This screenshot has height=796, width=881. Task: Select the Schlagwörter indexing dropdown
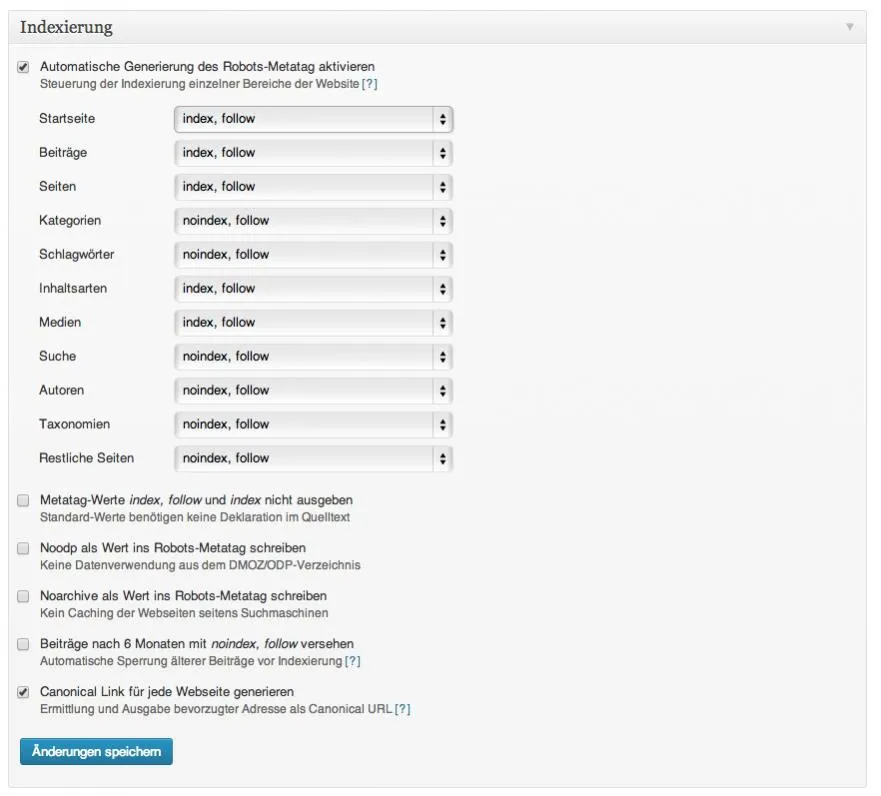click(x=314, y=255)
